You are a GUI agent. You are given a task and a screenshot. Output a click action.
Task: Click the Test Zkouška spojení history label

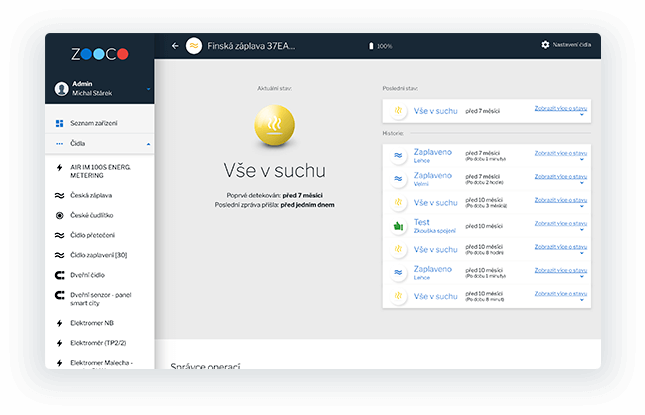point(434,226)
